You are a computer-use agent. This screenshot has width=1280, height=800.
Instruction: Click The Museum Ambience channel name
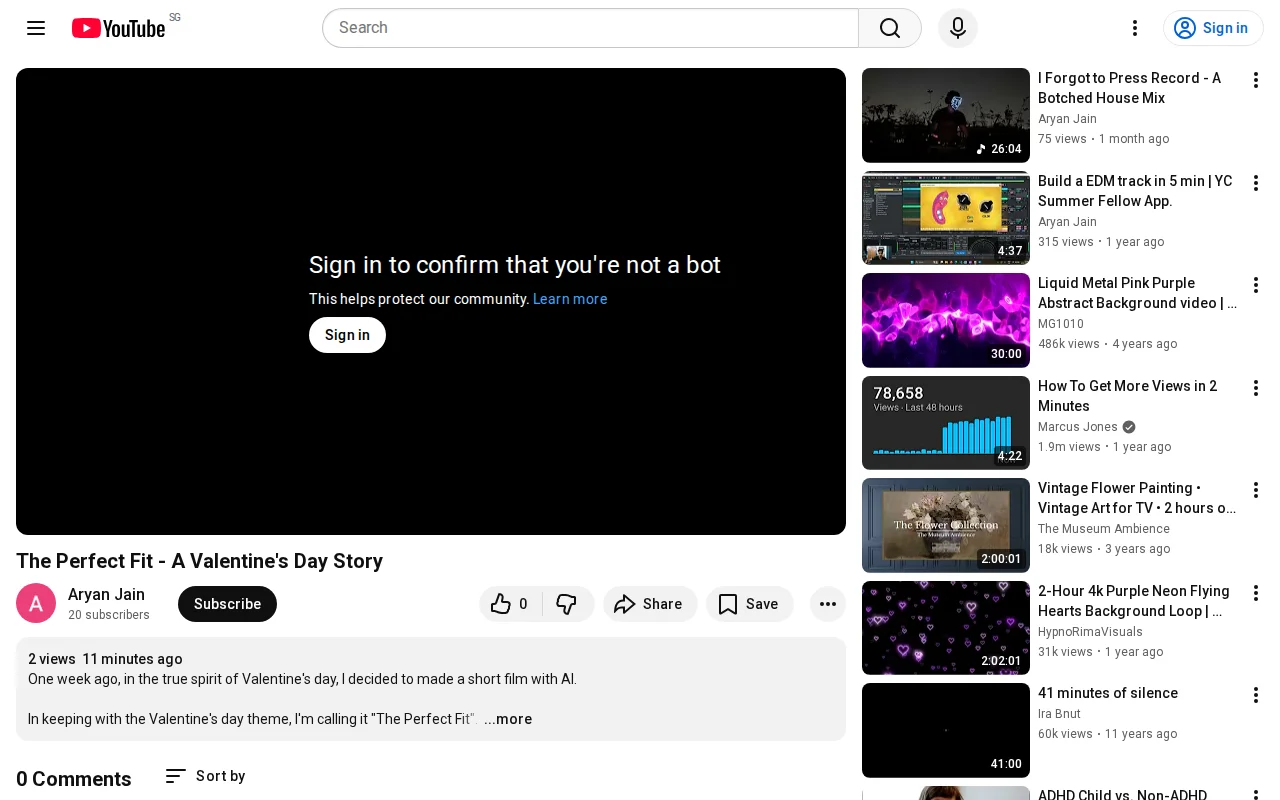point(1104,529)
